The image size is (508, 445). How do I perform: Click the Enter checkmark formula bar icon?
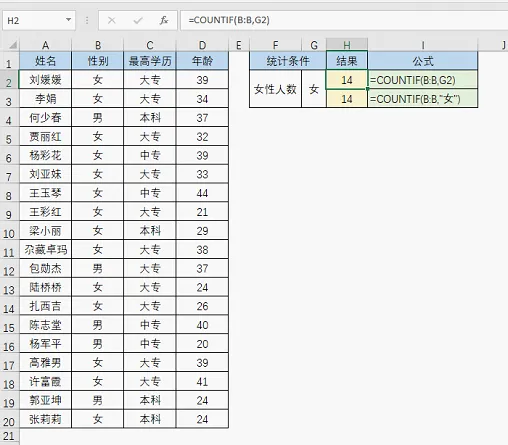tap(138, 21)
